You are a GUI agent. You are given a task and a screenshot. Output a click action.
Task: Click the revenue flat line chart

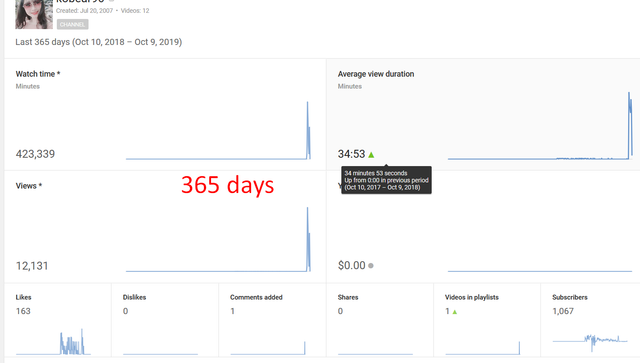tap(540, 271)
